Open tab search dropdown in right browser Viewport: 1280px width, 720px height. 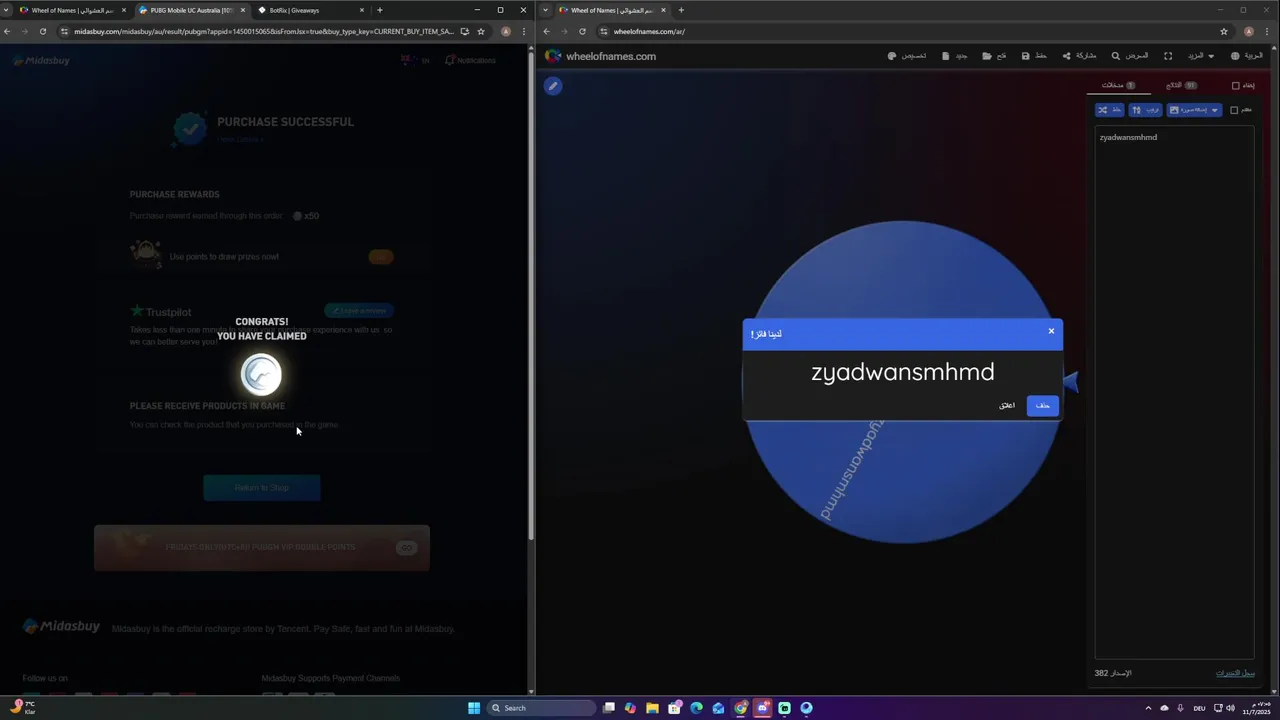[545, 10]
